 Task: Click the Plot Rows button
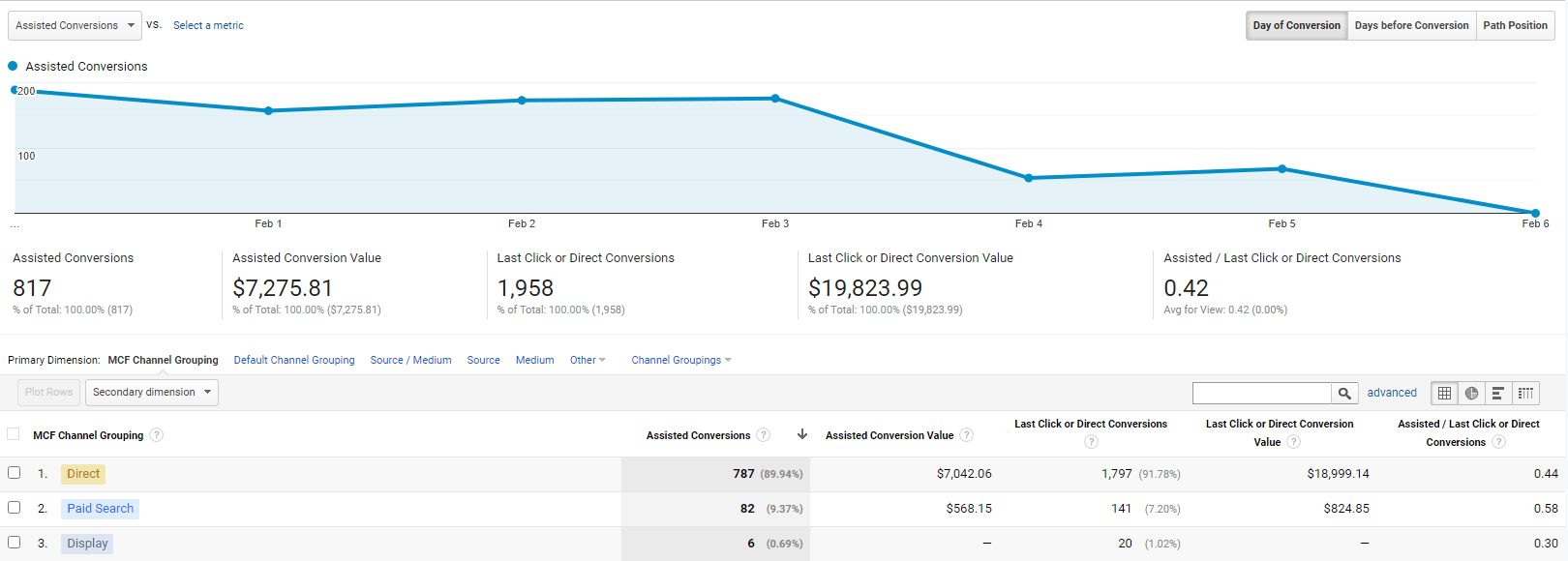point(48,393)
